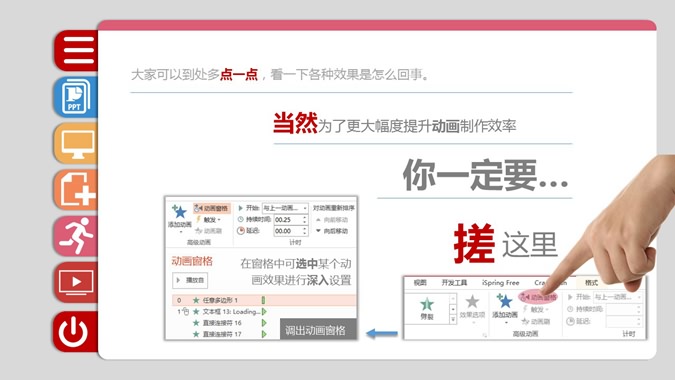Screen dimensions: 675x380
Task: Click the 播放自 button in animation pane
Action: (190, 280)
